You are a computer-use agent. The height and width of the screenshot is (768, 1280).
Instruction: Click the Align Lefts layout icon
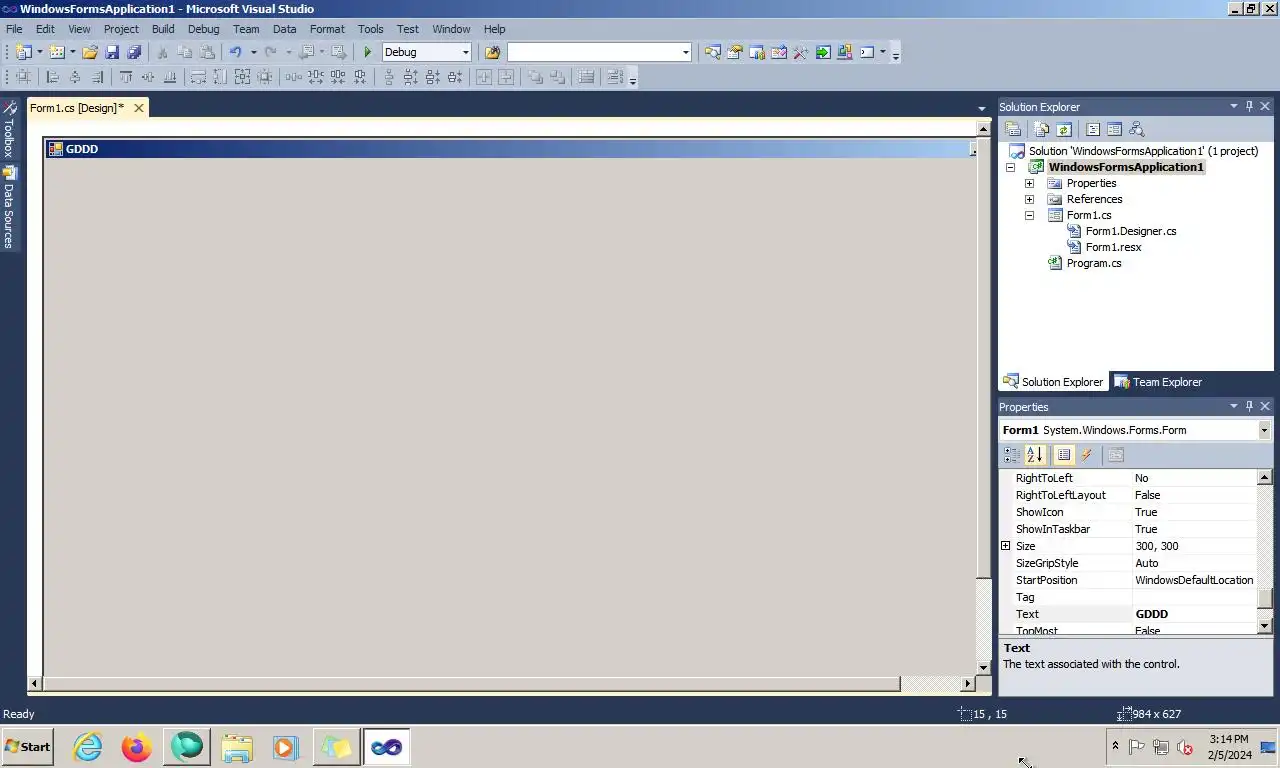pos(53,77)
